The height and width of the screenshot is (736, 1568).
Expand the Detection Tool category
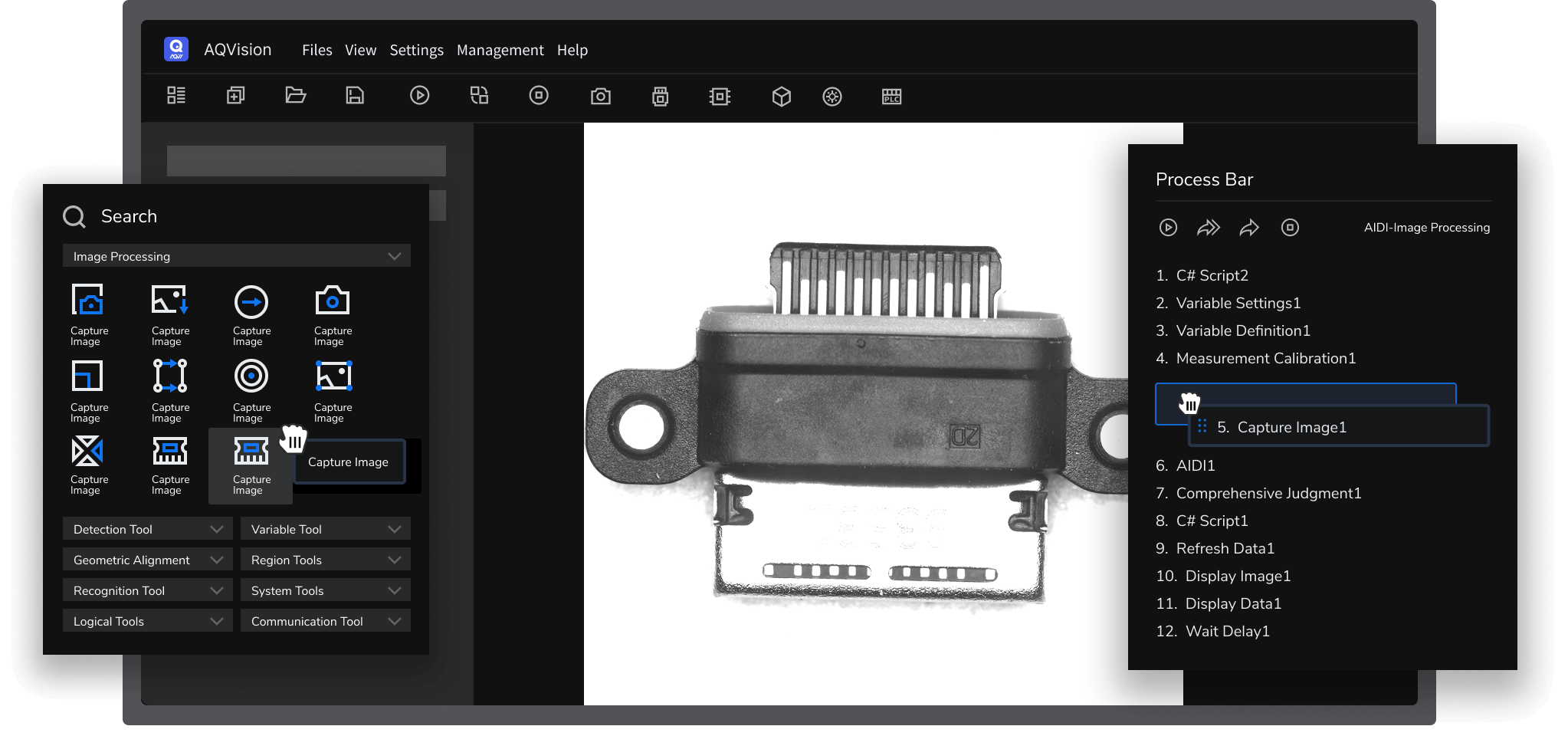(x=216, y=529)
